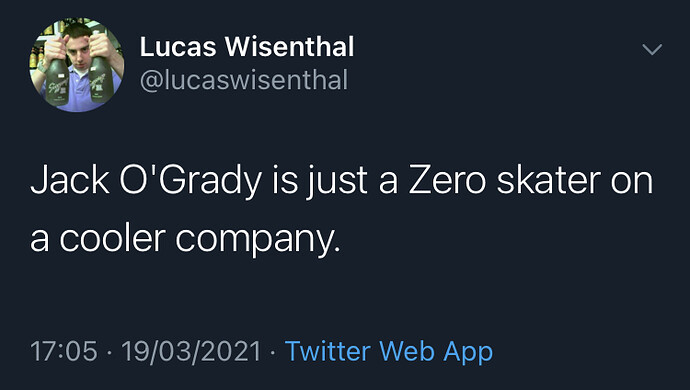This screenshot has height=390, width=690.
Task: Visit the @lucaswisenthal handle
Action: (x=244, y=80)
